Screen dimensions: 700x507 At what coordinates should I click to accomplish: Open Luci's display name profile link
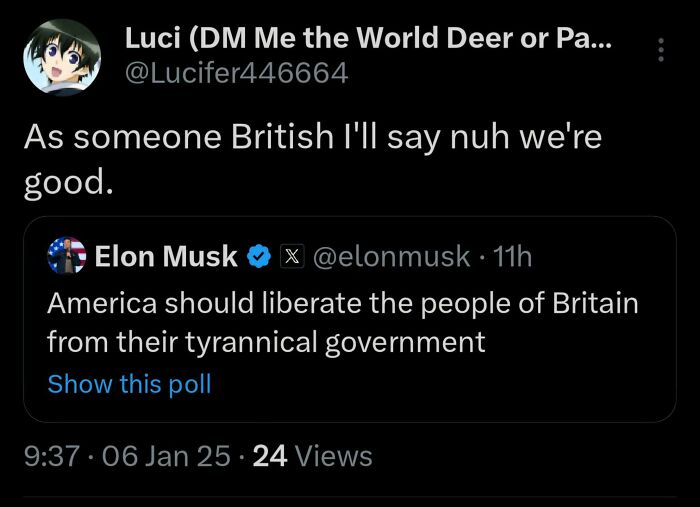(x=369, y=39)
